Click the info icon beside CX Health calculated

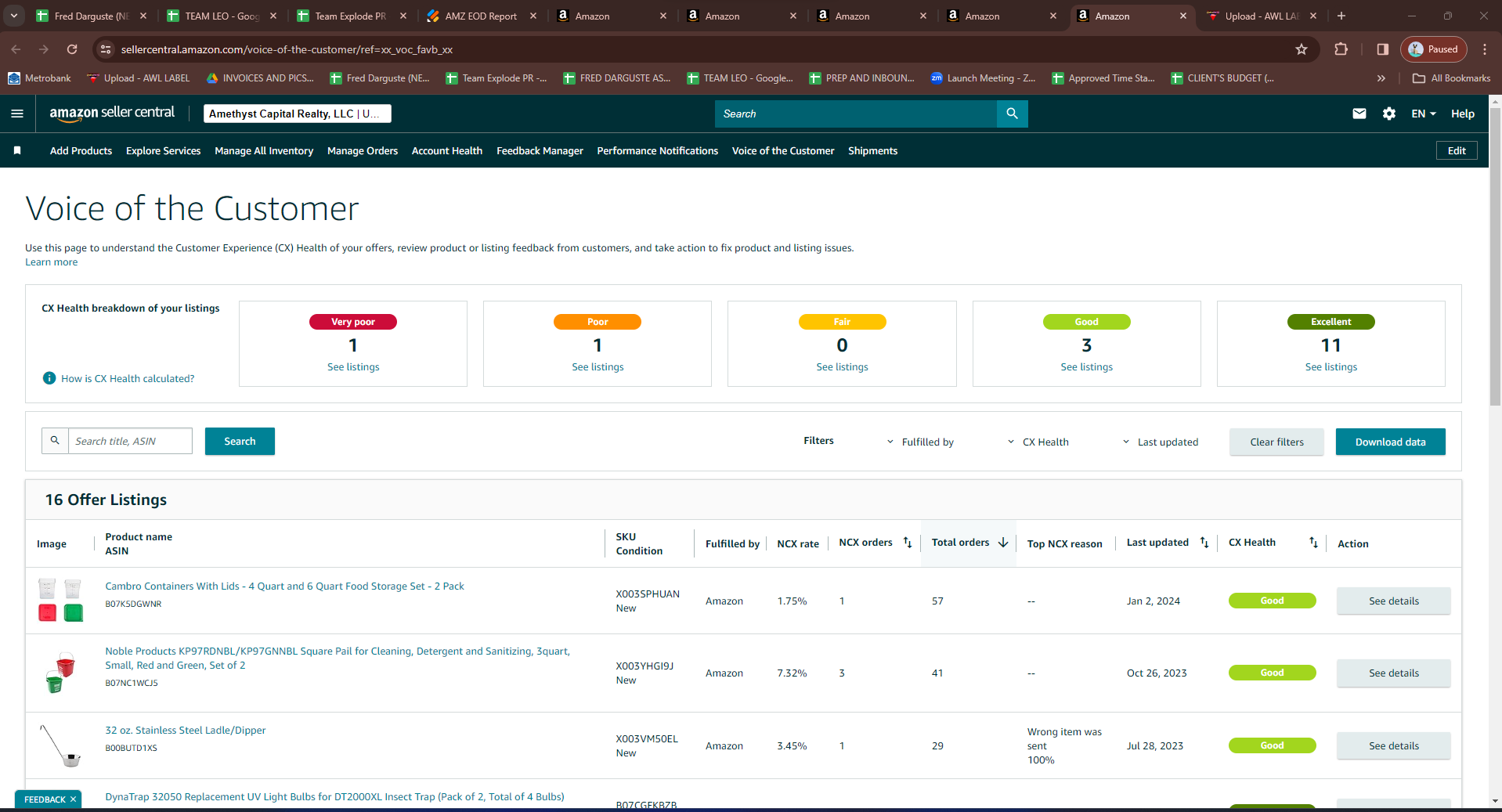[x=49, y=378]
